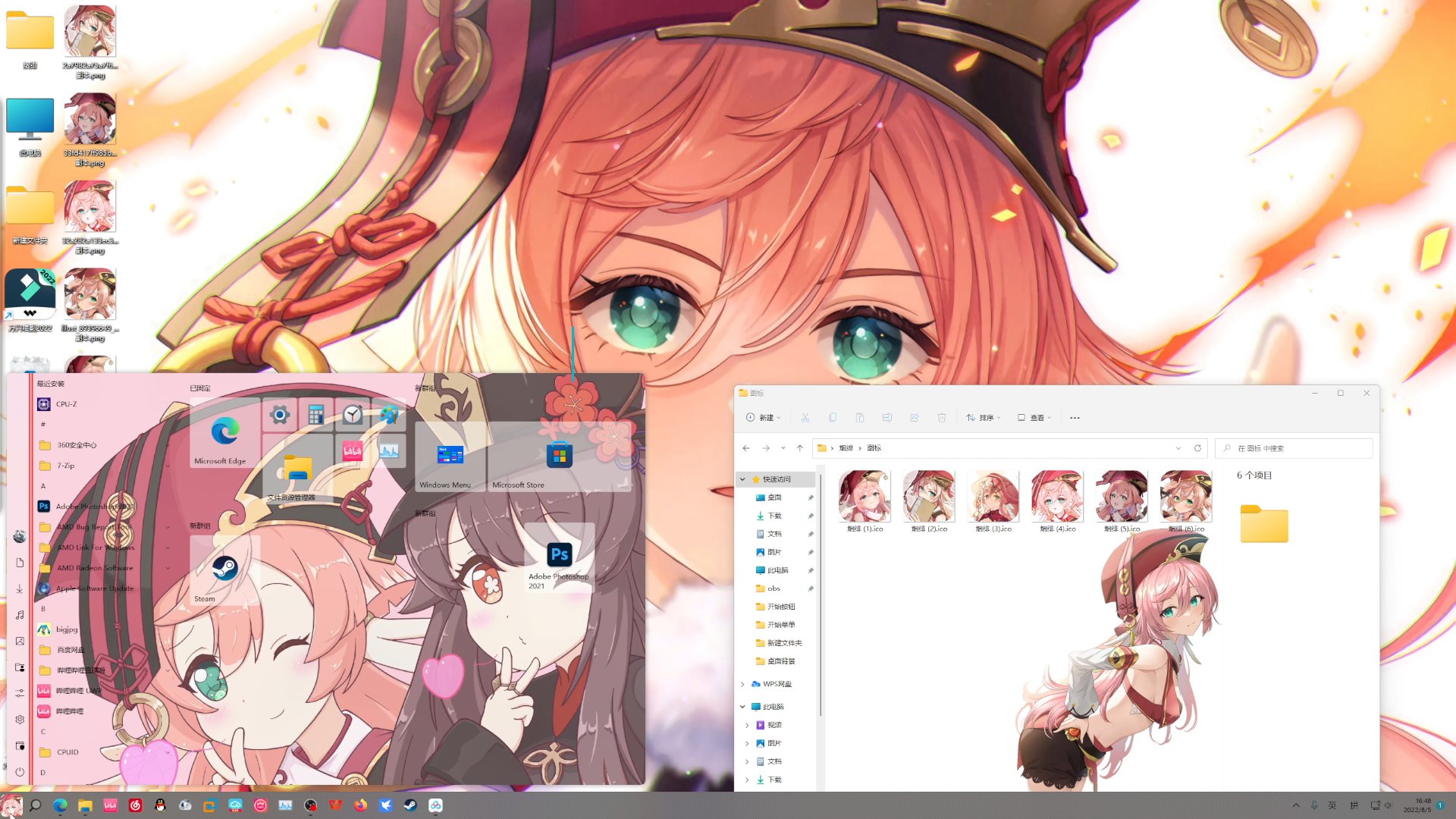Select 开始菜单 in the navigation pane
Viewport: 1456px width, 819px height.
[780, 625]
